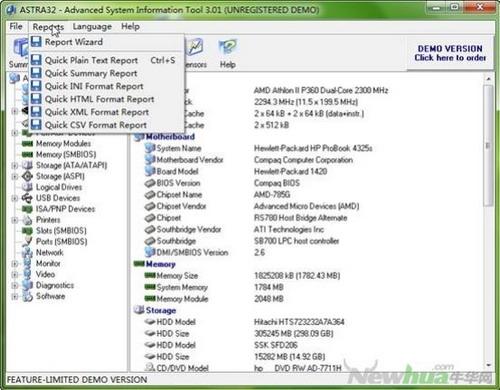Select ISA/PNP Devices tree node
Screen dimensions: 500x390
65,209
